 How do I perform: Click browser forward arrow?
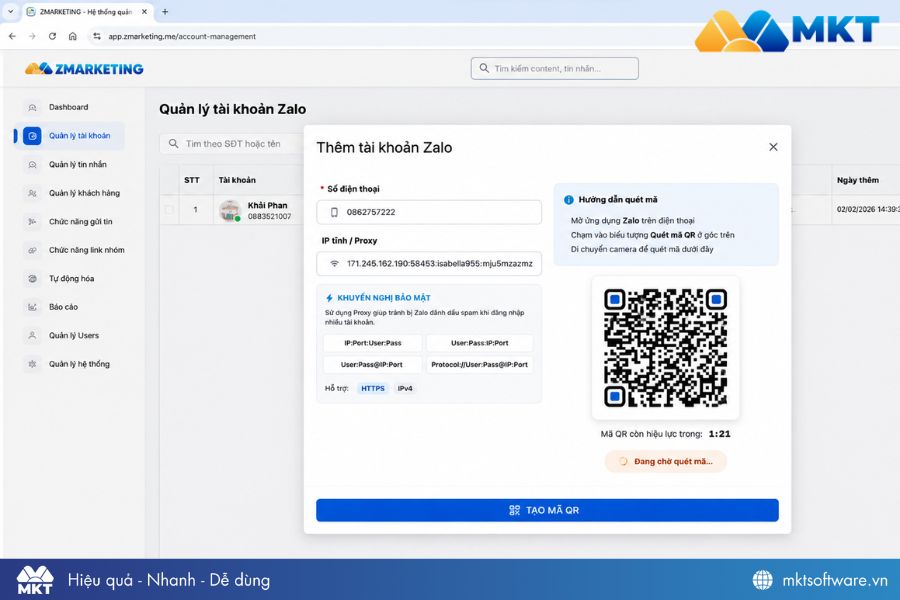32,36
